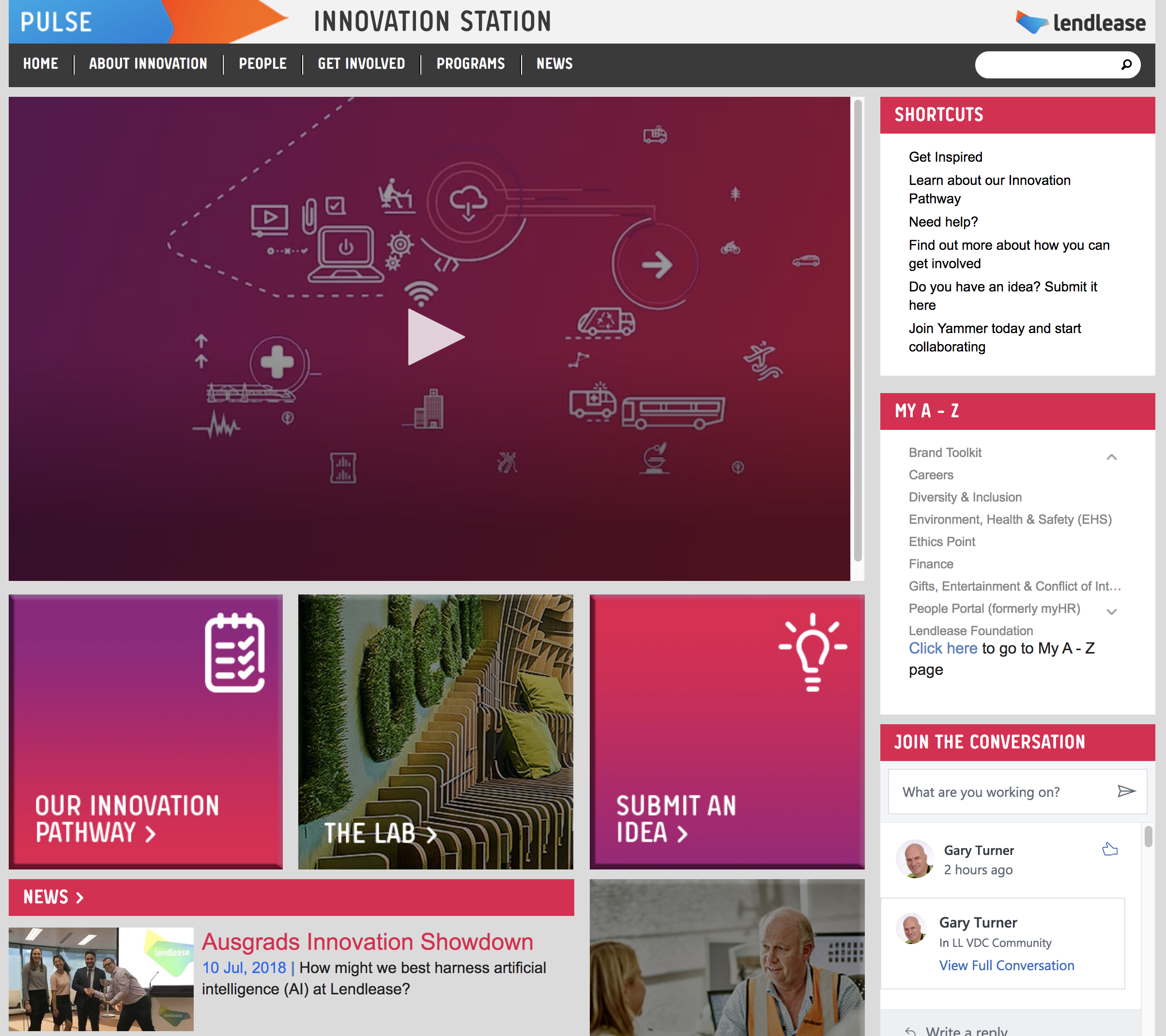Viewport: 1166px width, 1036px height.
Task: Open the PEOPLE menu
Action: tap(263, 63)
